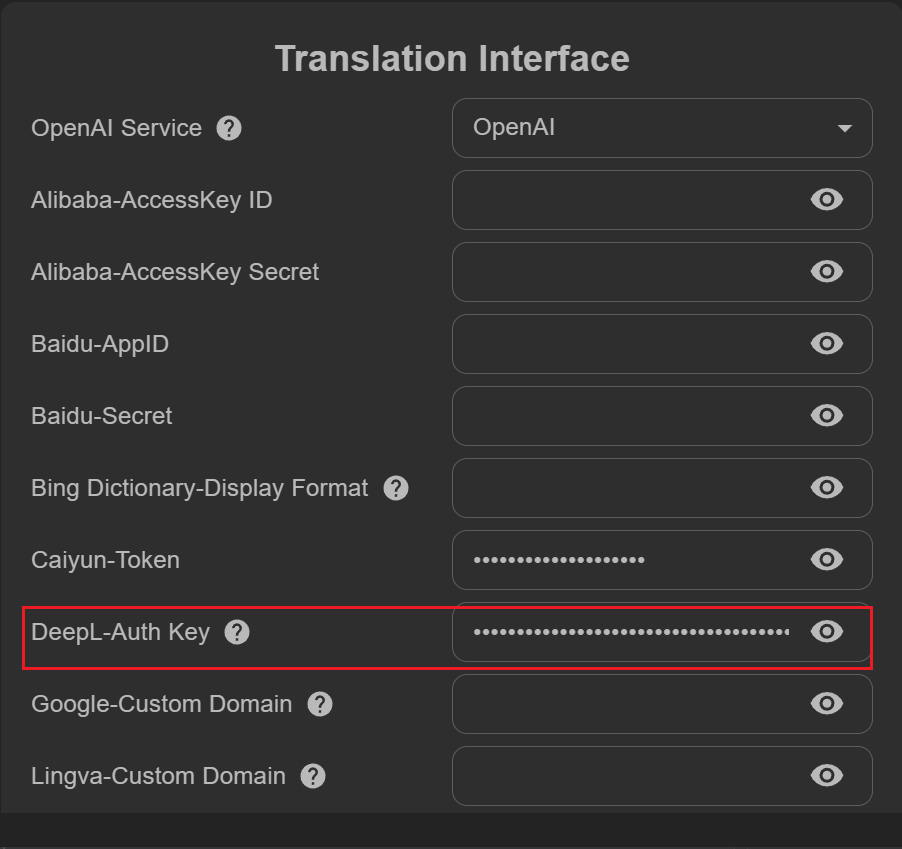Click the Google-Custom Domain question mark icon
Viewport: 902px width, 849px height.
coord(319,704)
